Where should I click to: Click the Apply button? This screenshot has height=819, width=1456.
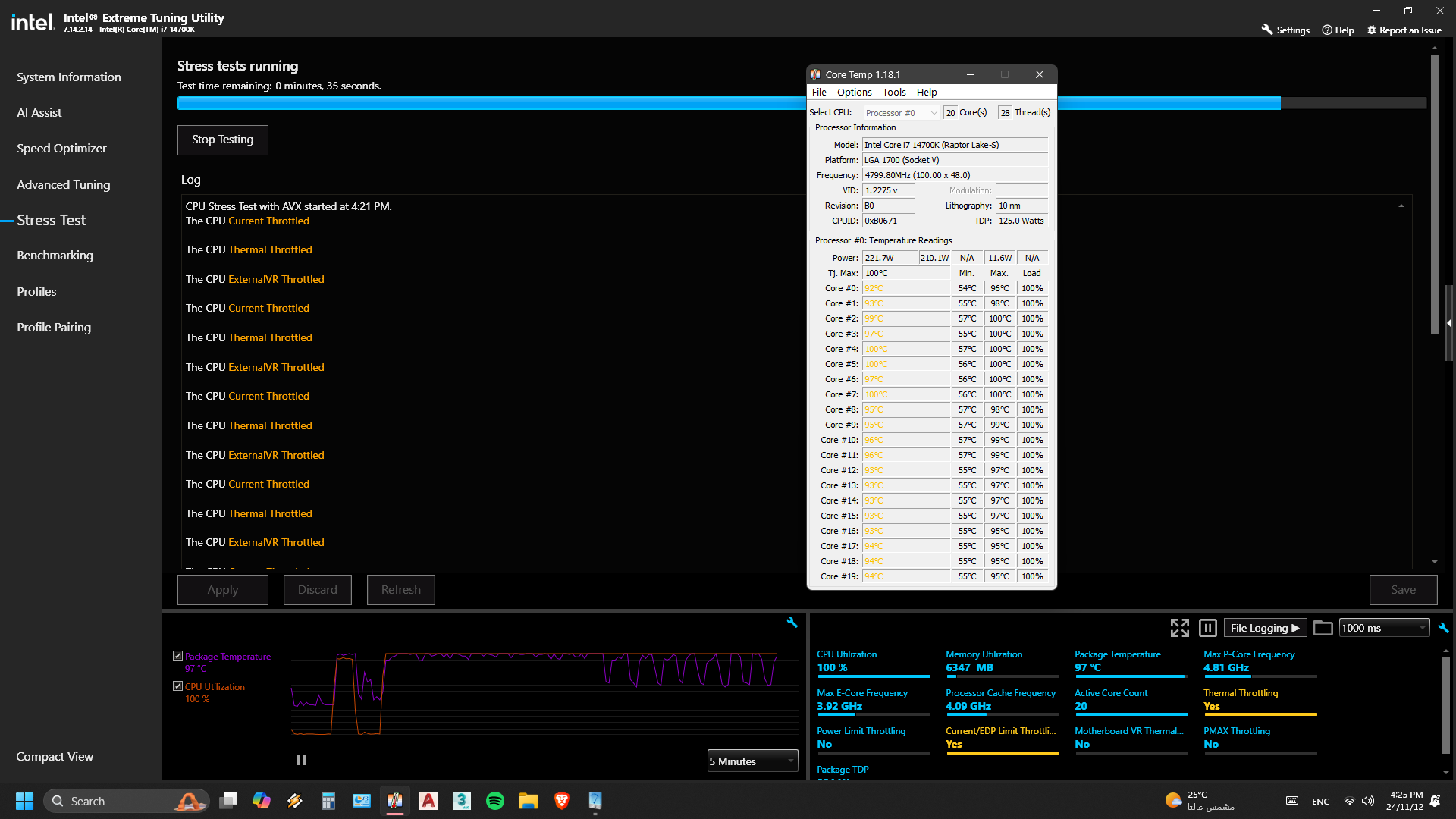coord(223,590)
